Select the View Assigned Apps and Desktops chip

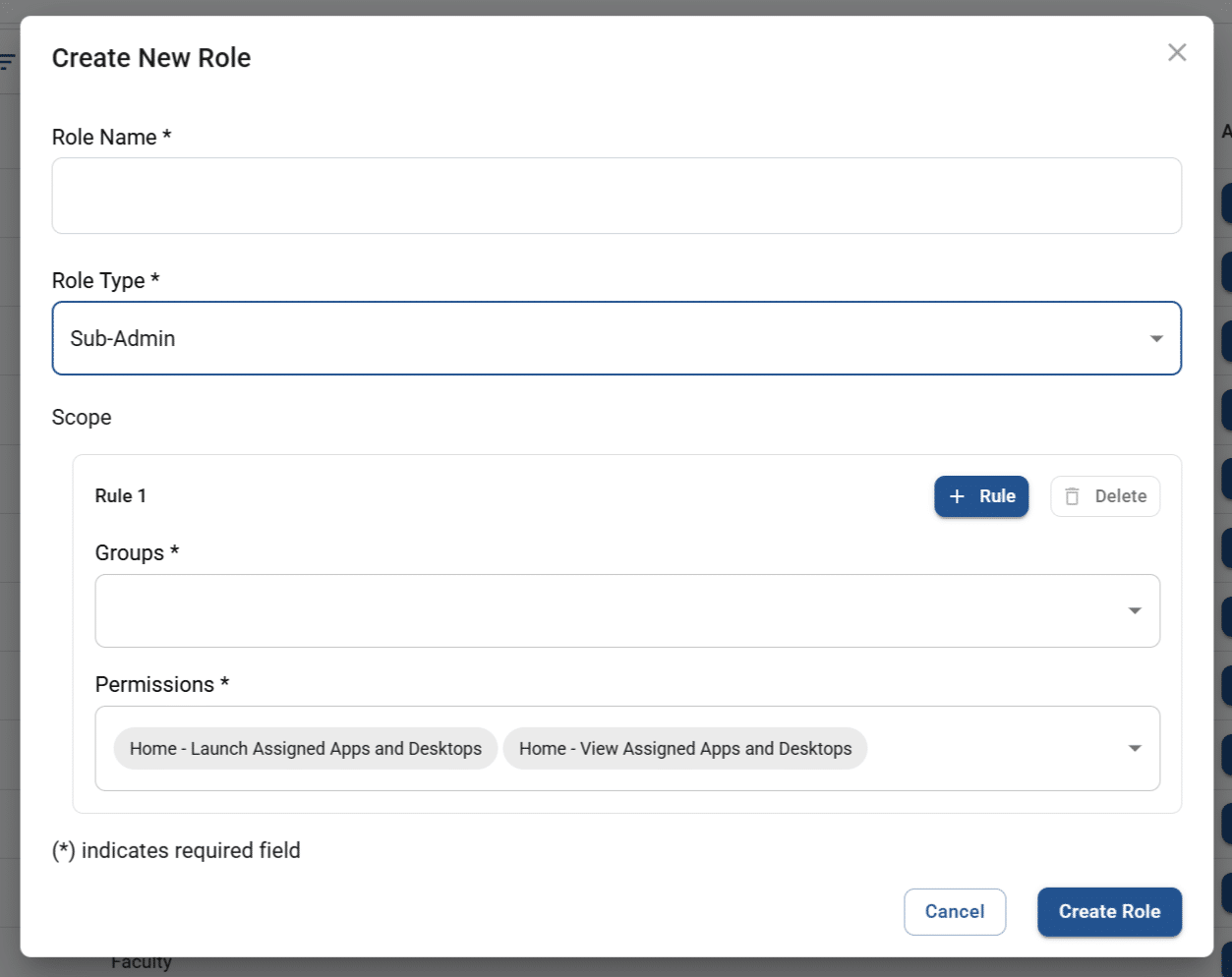pyautogui.click(x=684, y=748)
